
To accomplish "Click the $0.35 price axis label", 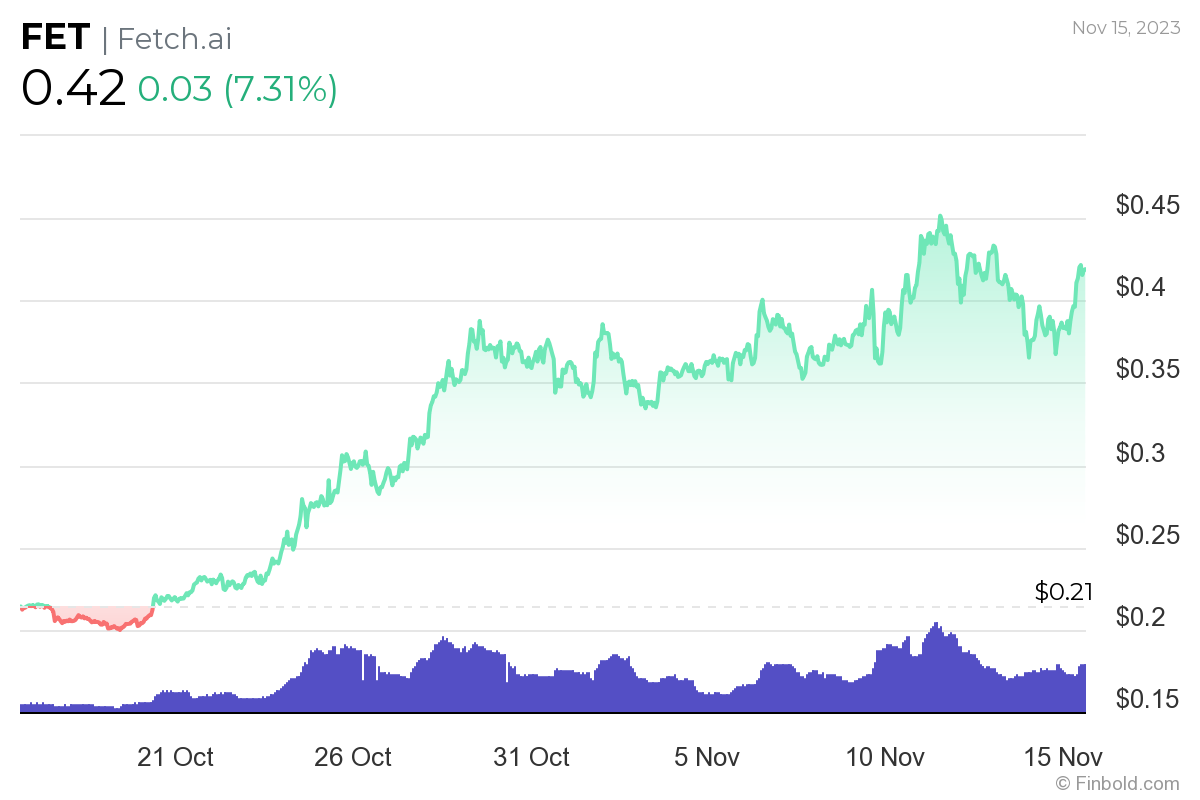I will pyautogui.click(x=1149, y=370).
